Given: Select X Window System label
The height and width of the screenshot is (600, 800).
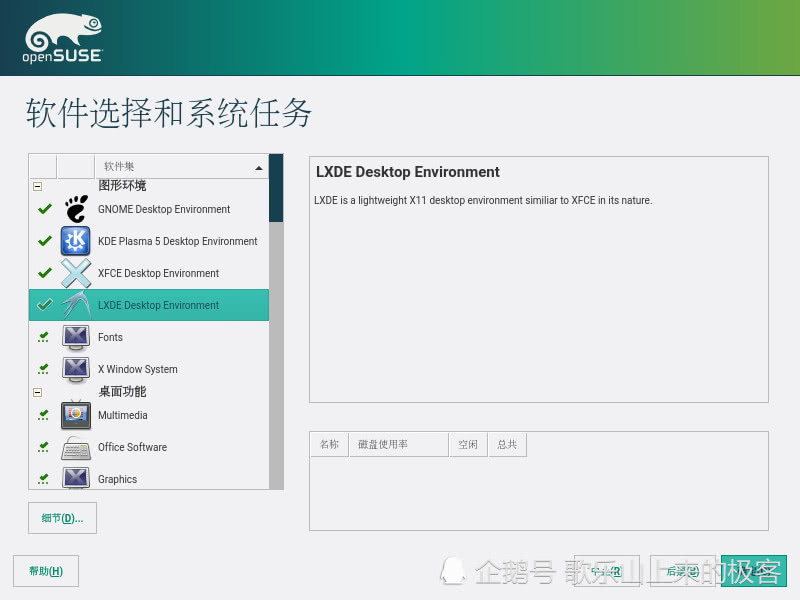Looking at the screenshot, I should click(138, 369).
